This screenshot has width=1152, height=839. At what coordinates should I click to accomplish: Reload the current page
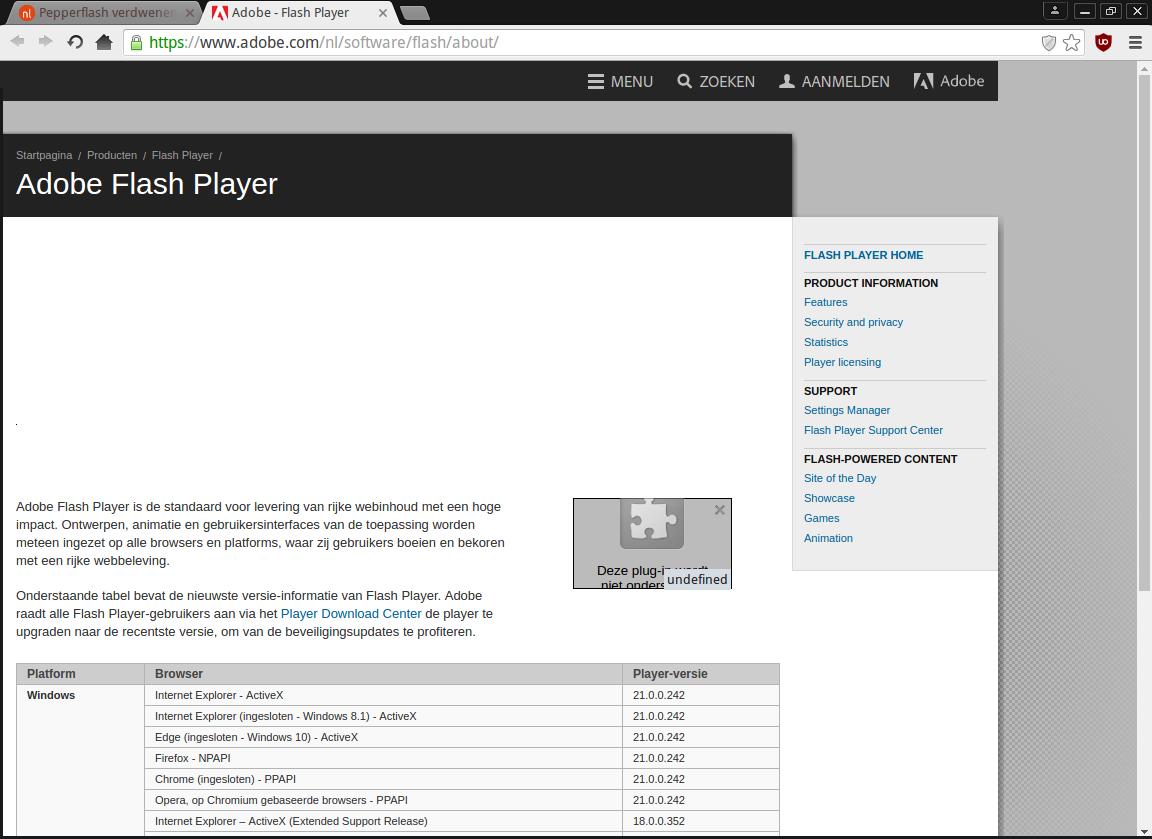coord(75,42)
